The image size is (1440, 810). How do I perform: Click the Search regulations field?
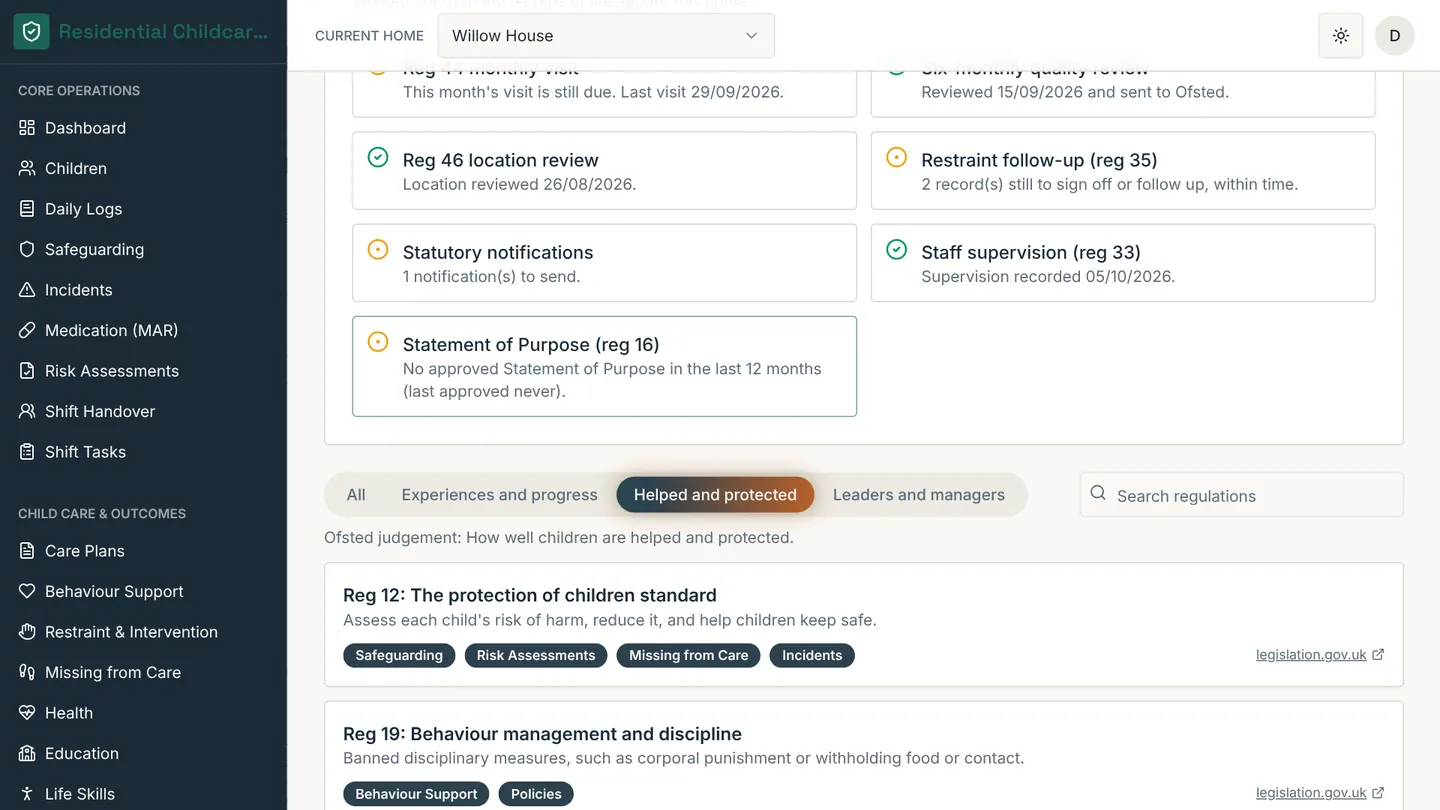(1242, 495)
